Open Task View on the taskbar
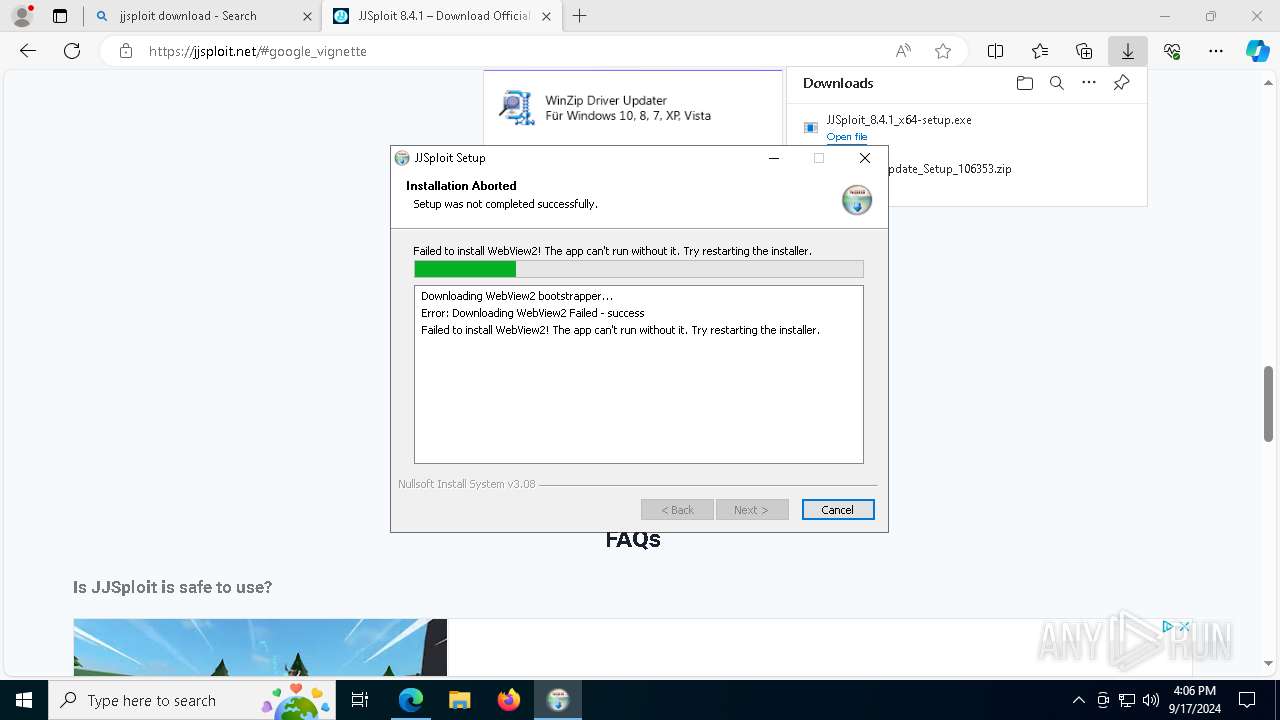This screenshot has height=720, width=1280. [x=360, y=700]
